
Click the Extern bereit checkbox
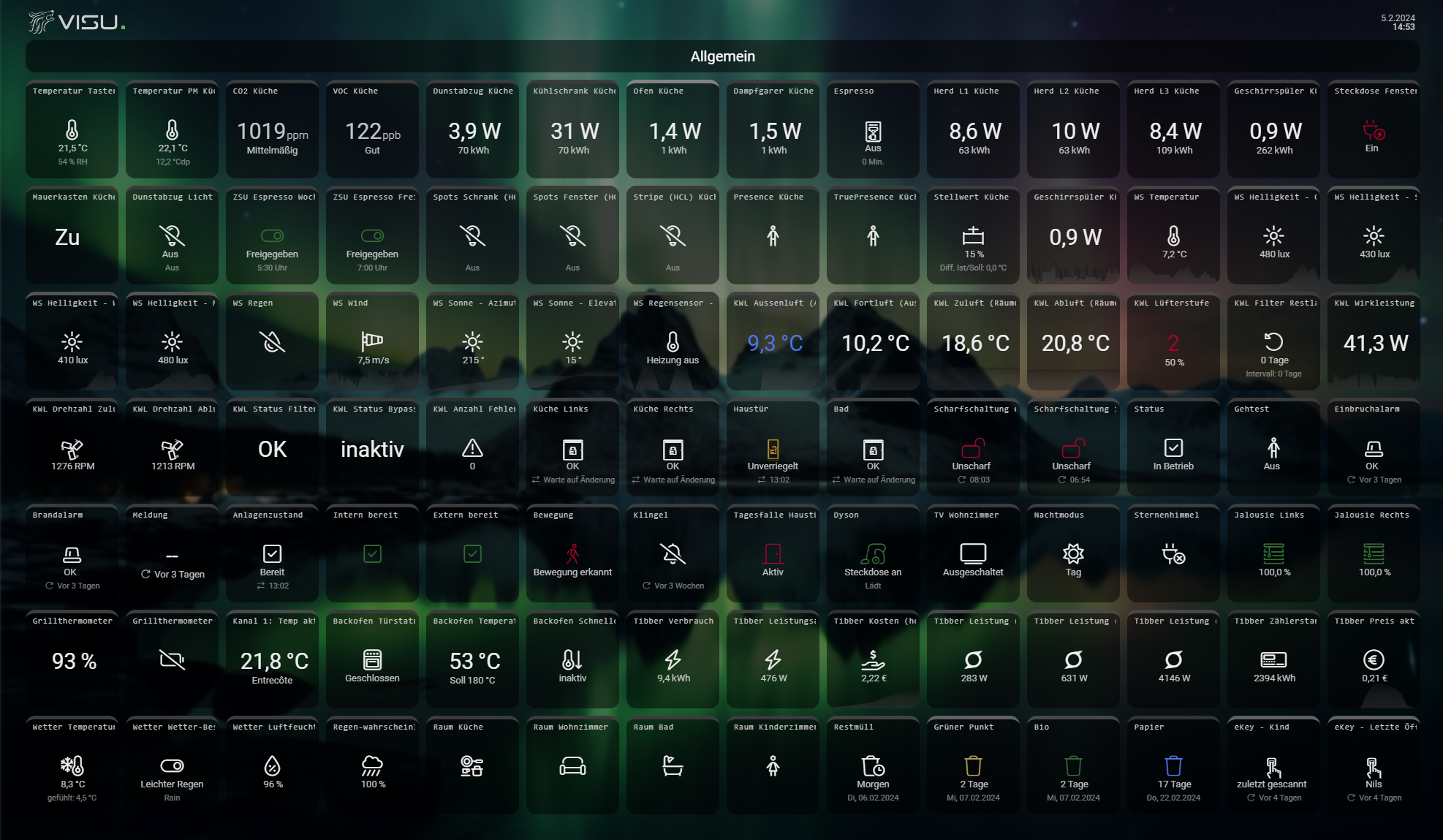(x=472, y=554)
